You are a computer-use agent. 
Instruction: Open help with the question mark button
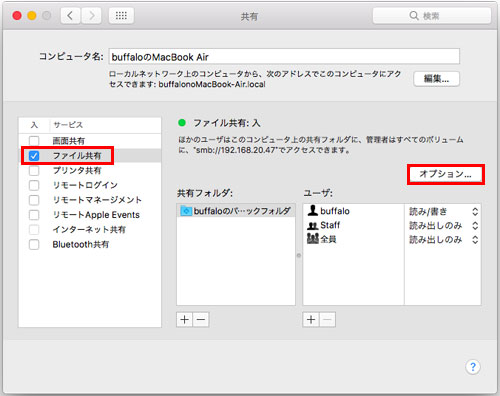(x=473, y=367)
